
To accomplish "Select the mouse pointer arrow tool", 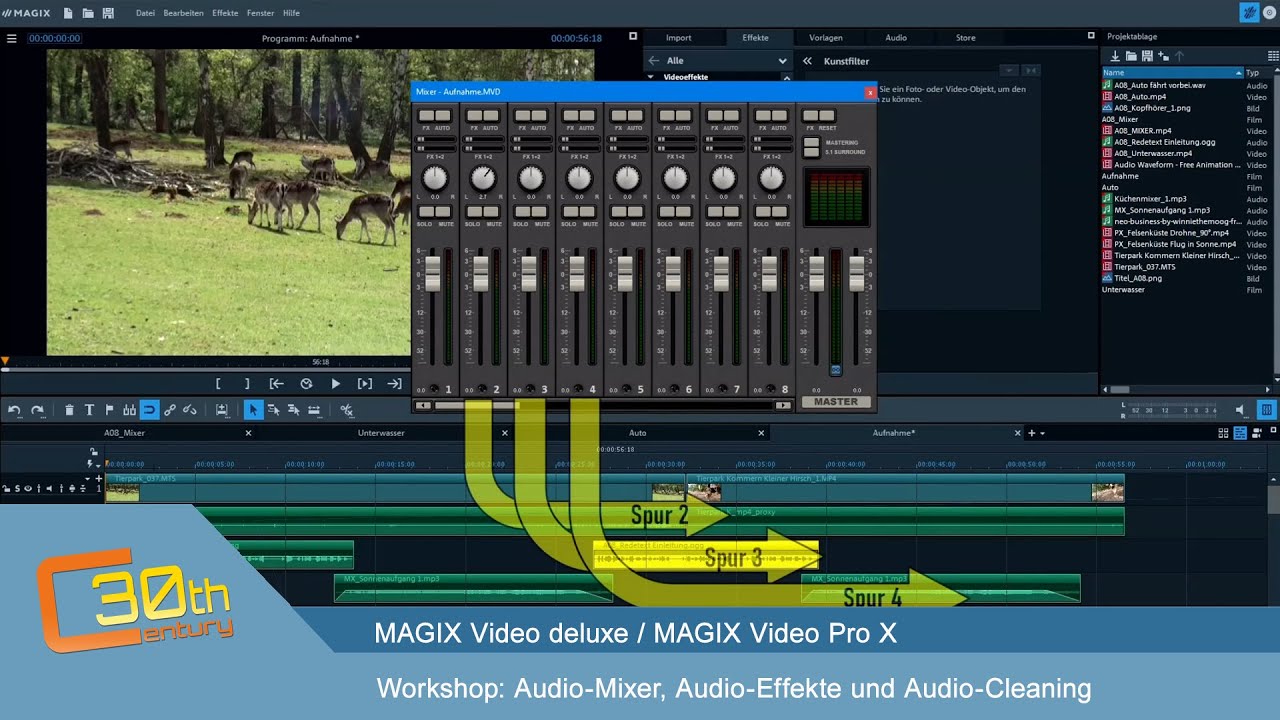I will tap(254, 410).
